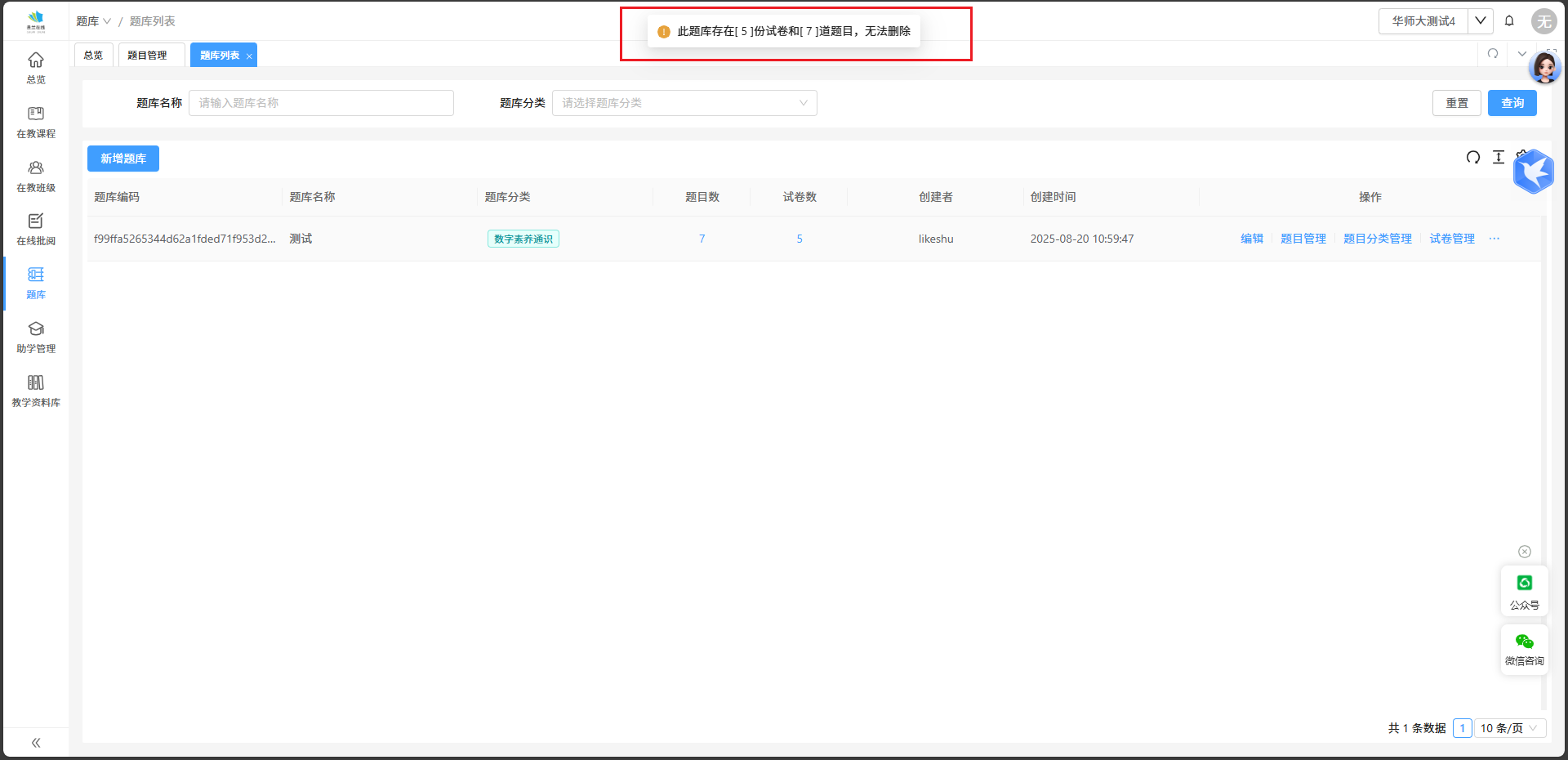1568x760 pixels.
Task: Open the 10 条/页 page size dropdown
Action: pyautogui.click(x=1509, y=728)
